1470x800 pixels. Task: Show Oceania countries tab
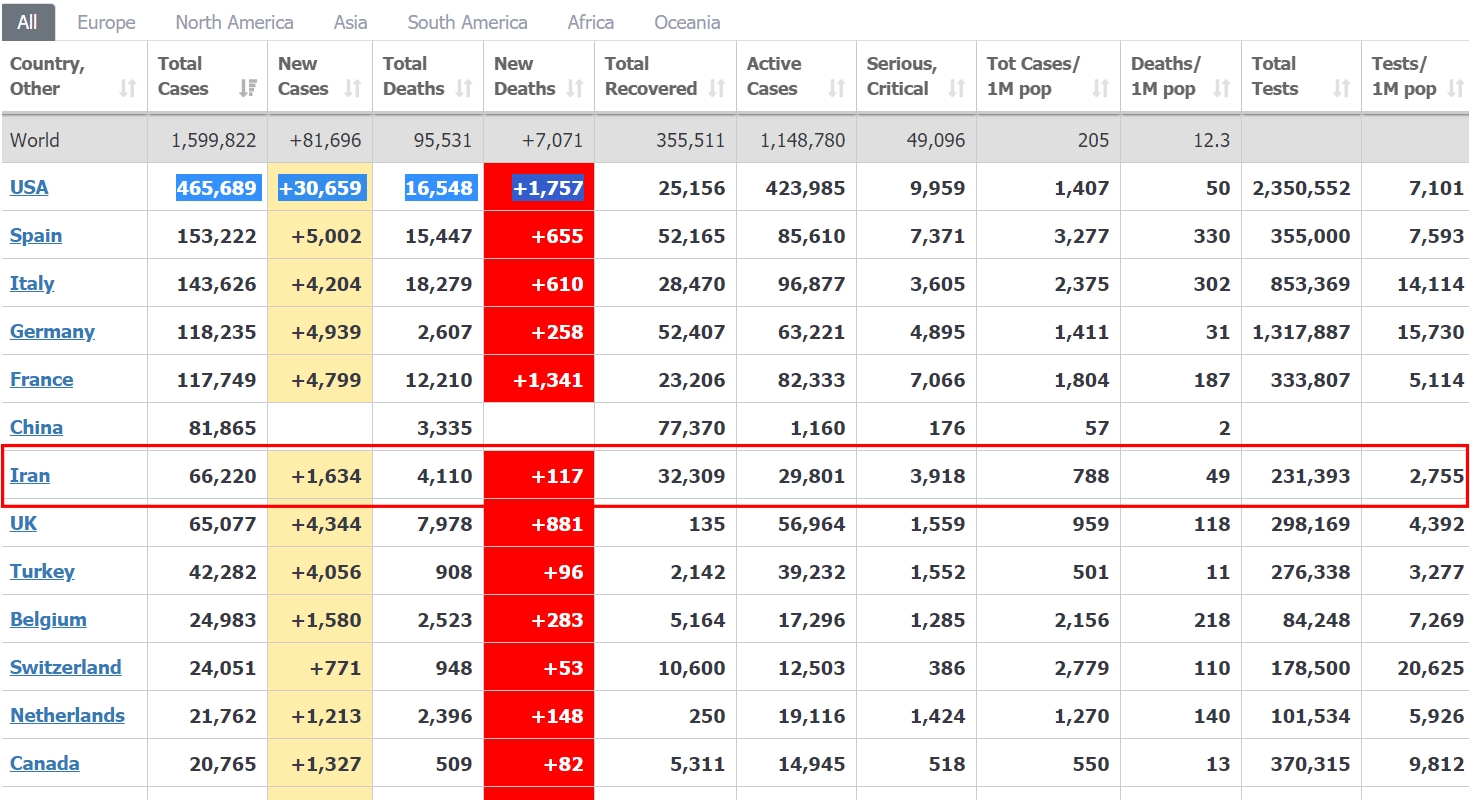[687, 22]
